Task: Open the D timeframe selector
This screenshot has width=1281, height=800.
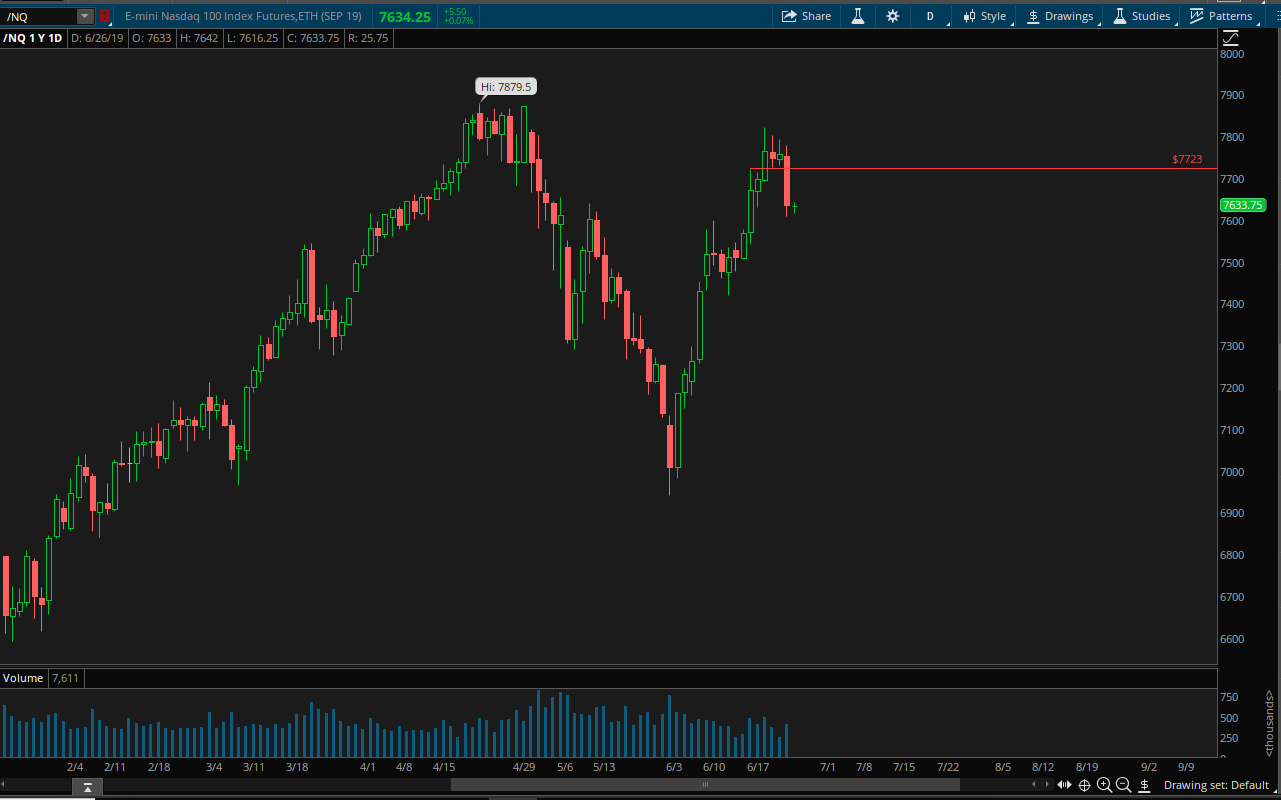Action: tap(930, 16)
